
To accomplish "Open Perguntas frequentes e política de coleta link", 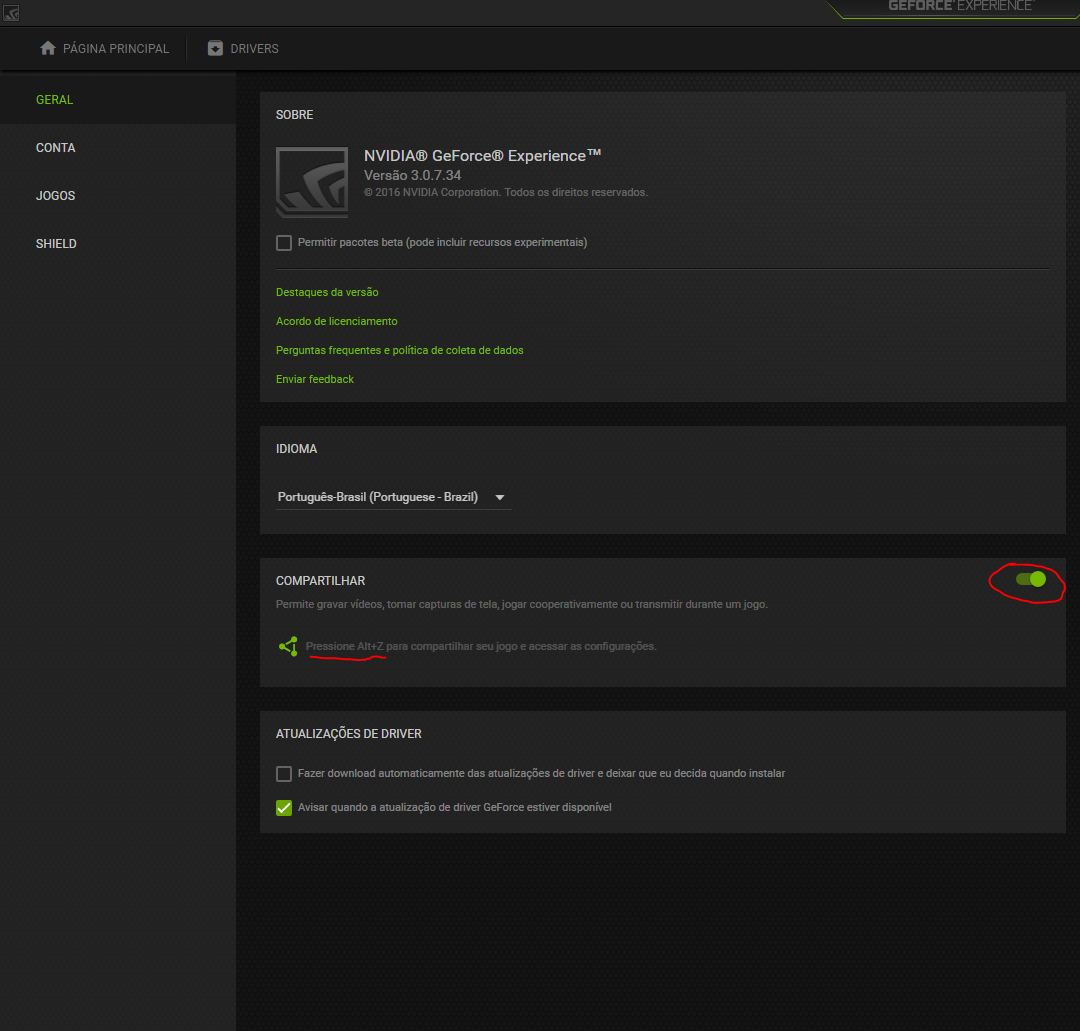I will [399, 350].
